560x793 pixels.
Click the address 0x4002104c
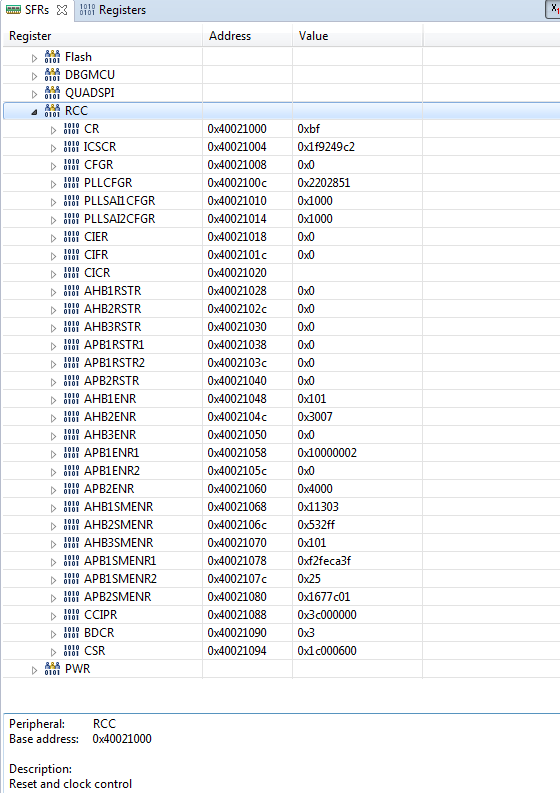click(237, 417)
